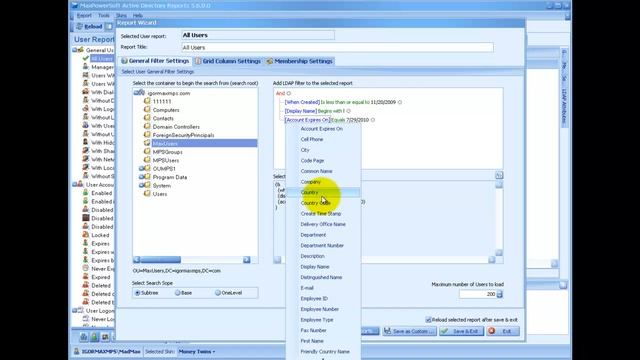Image resolution: width=640 pixels, height=360 pixels.
Task: Open the Expired users report icon
Action: pyautogui.click(x=86, y=277)
